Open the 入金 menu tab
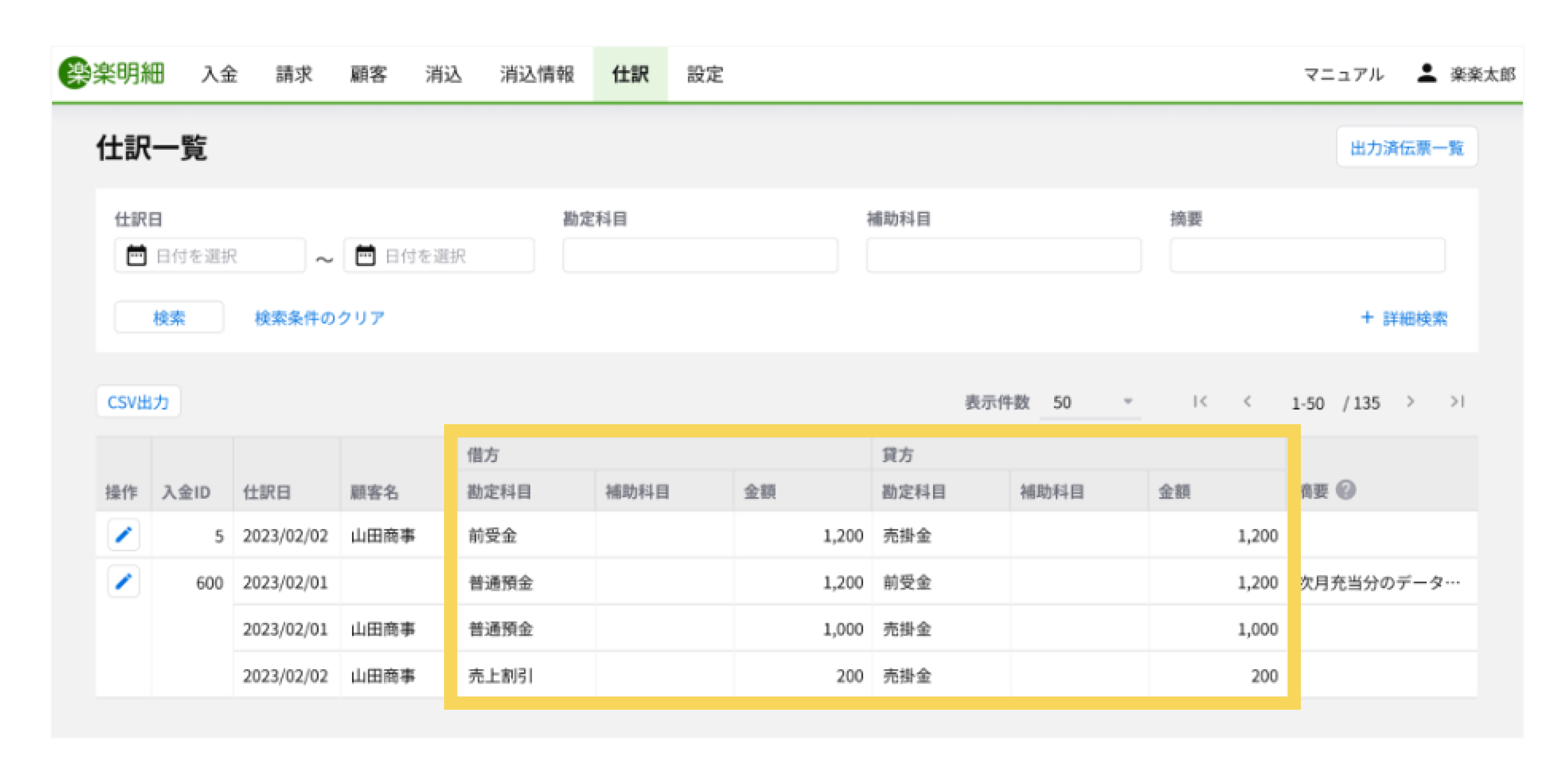Image resolution: width=1565 pixels, height=784 pixels. (219, 74)
